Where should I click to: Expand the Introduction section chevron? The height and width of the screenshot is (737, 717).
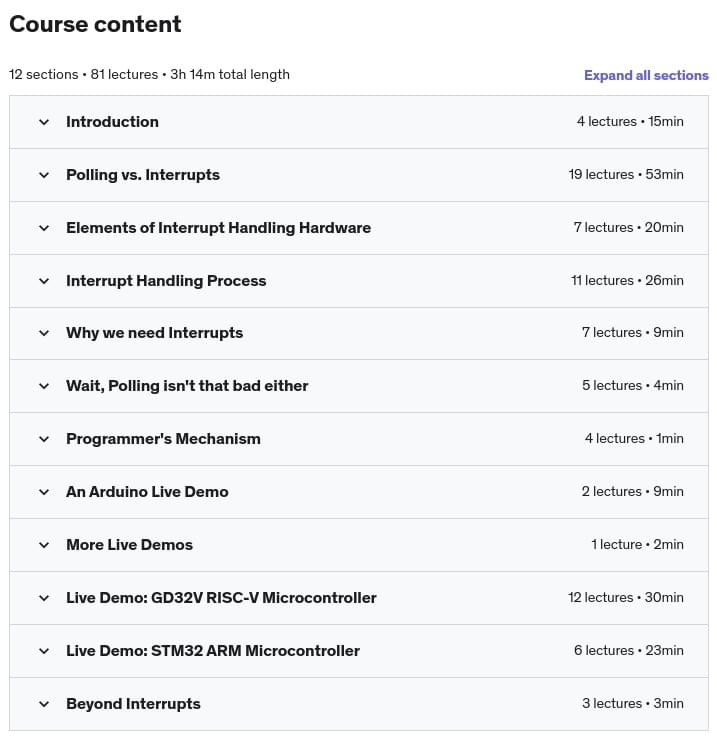click(x=44, y=122)
